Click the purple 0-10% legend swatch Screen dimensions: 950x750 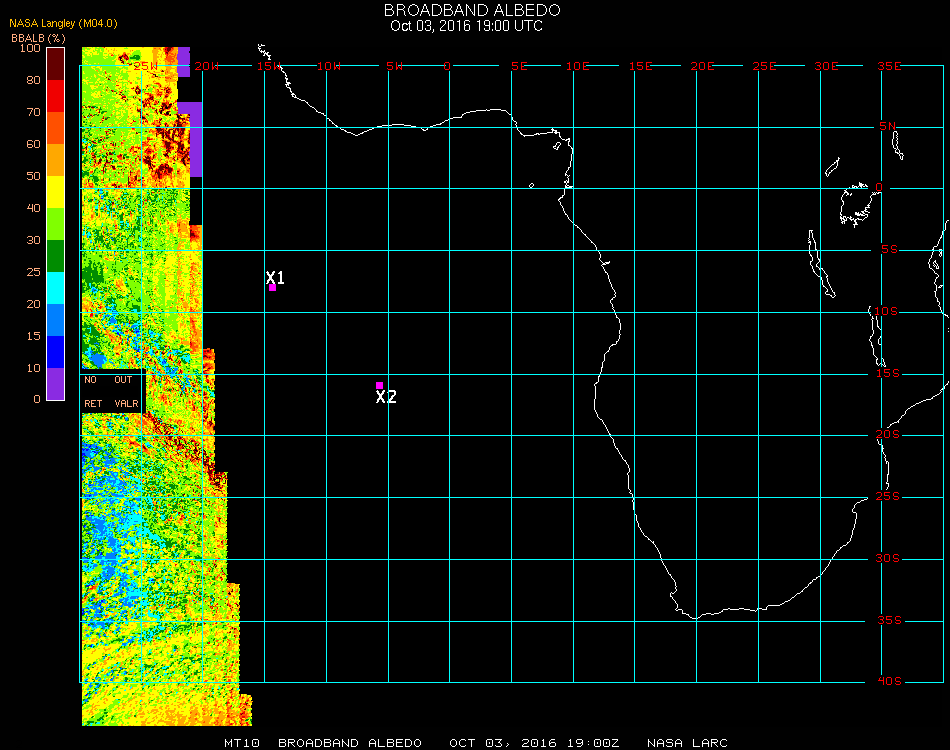pyautogui.click(x=56, y=384)
